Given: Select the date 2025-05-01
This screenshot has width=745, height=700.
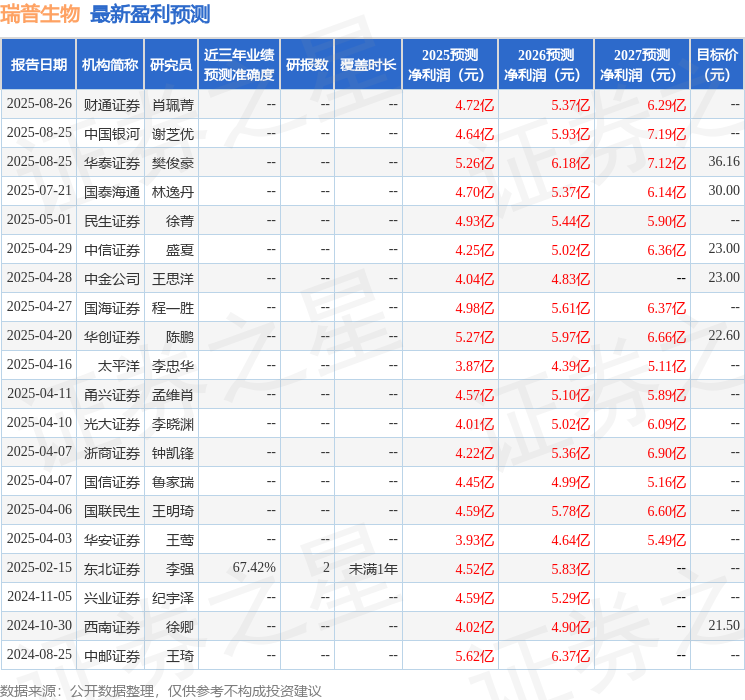Looking at the screenshot, I should 39,220.
